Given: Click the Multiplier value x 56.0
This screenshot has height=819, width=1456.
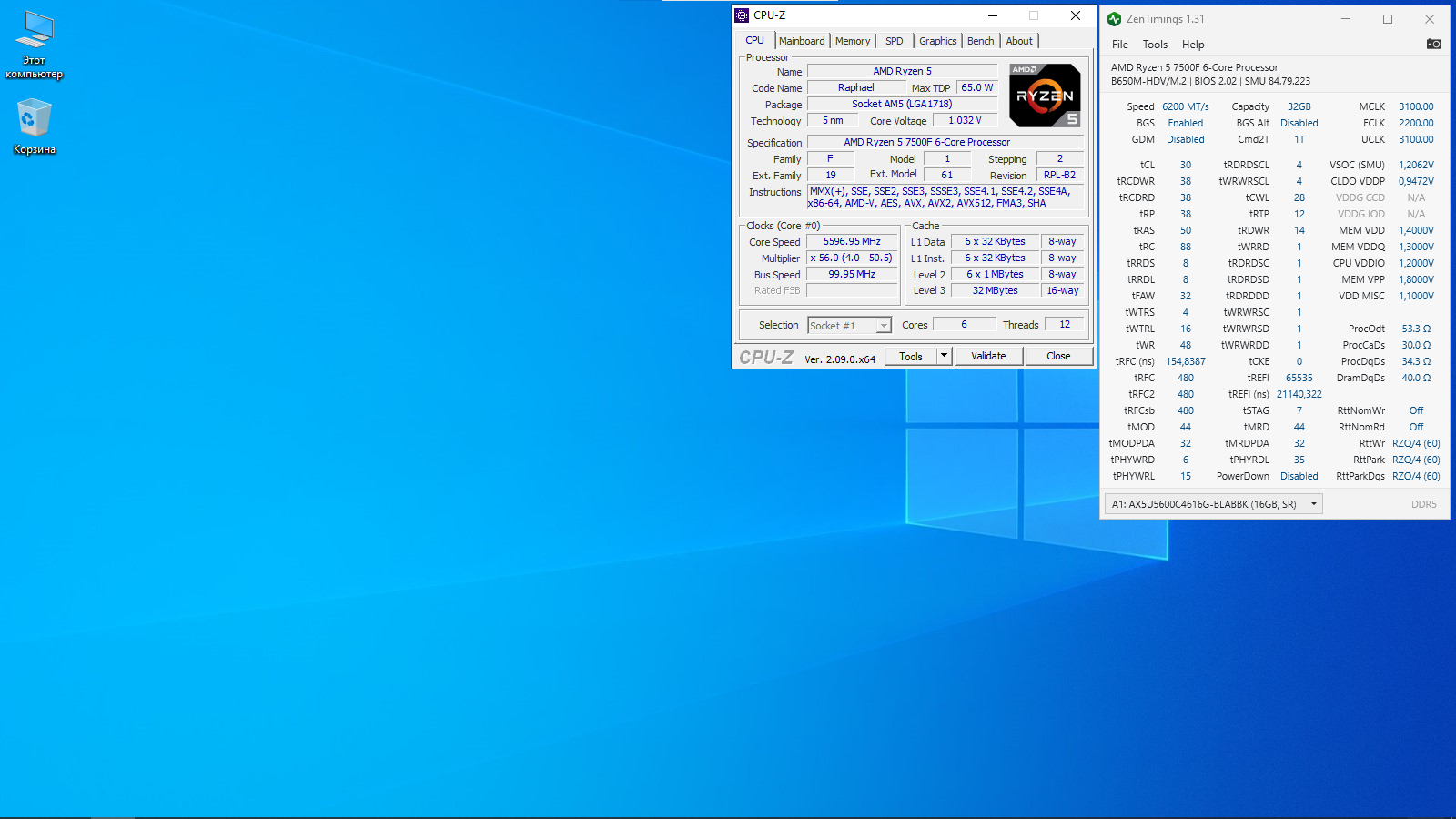Looking at the screenshot, I should (852, 258).
